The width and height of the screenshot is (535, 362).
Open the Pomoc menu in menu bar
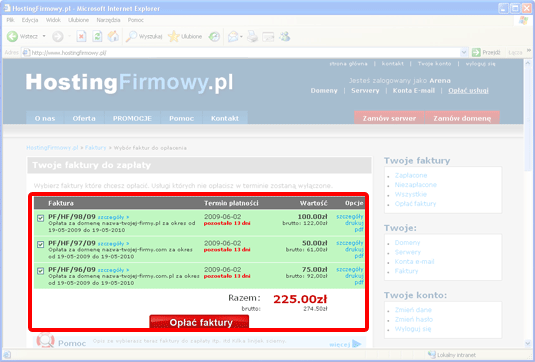tap(136, 20)
